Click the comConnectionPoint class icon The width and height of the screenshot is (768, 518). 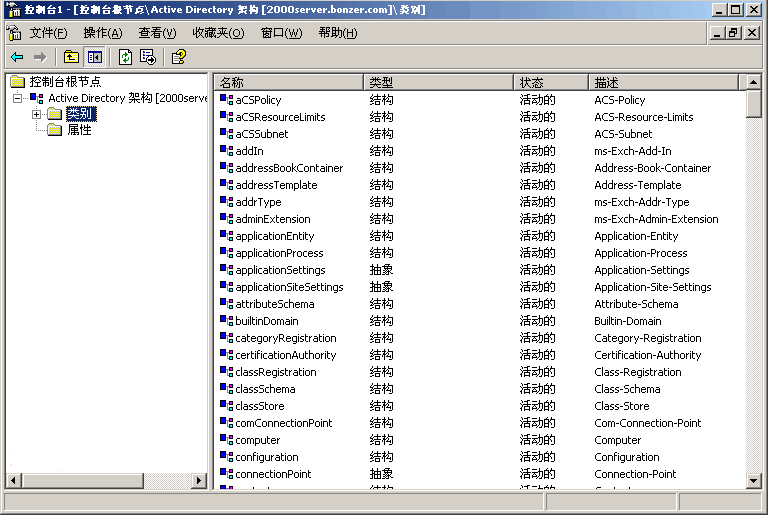[226, 423]
